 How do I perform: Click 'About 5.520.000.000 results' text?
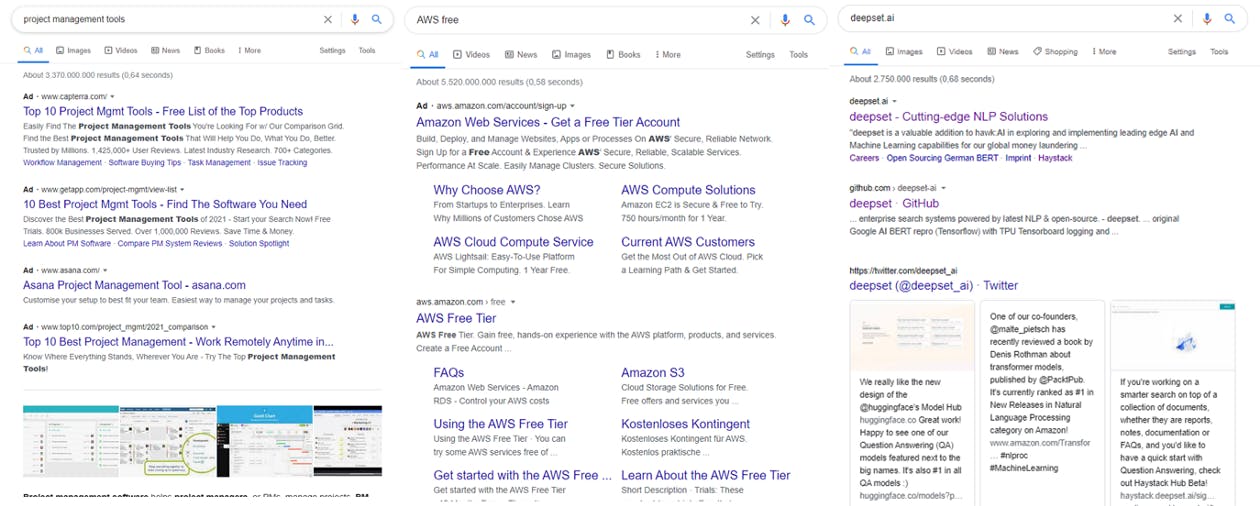pos(499,83)
